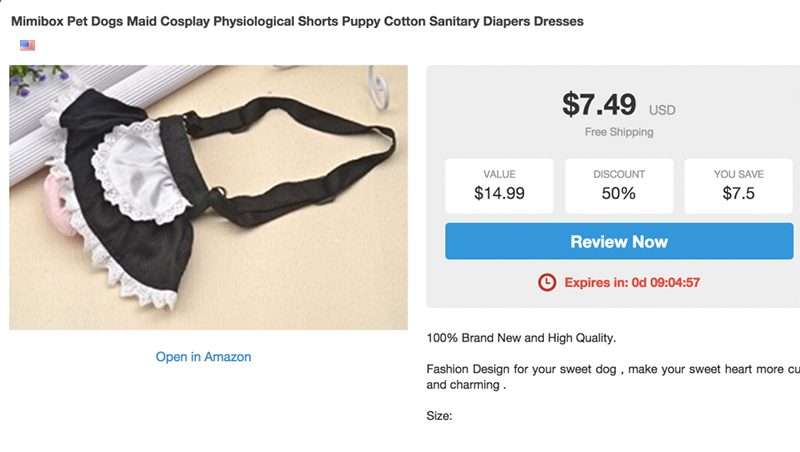Click the Mimibox Pet Dogs product title
800x452 pixels.
point(297,21)
